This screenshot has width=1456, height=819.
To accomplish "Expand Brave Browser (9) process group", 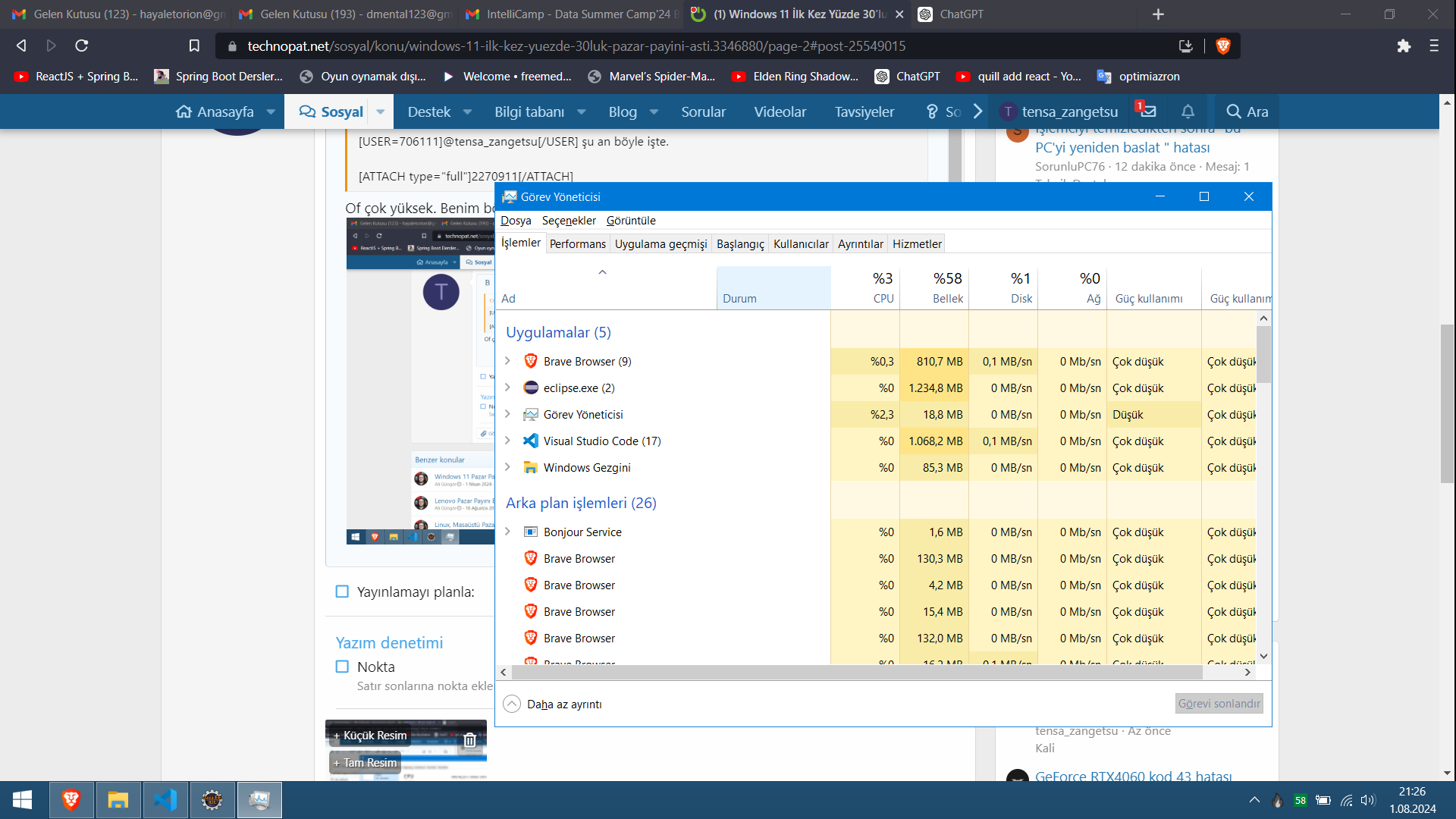I will [x=507, y=361].
